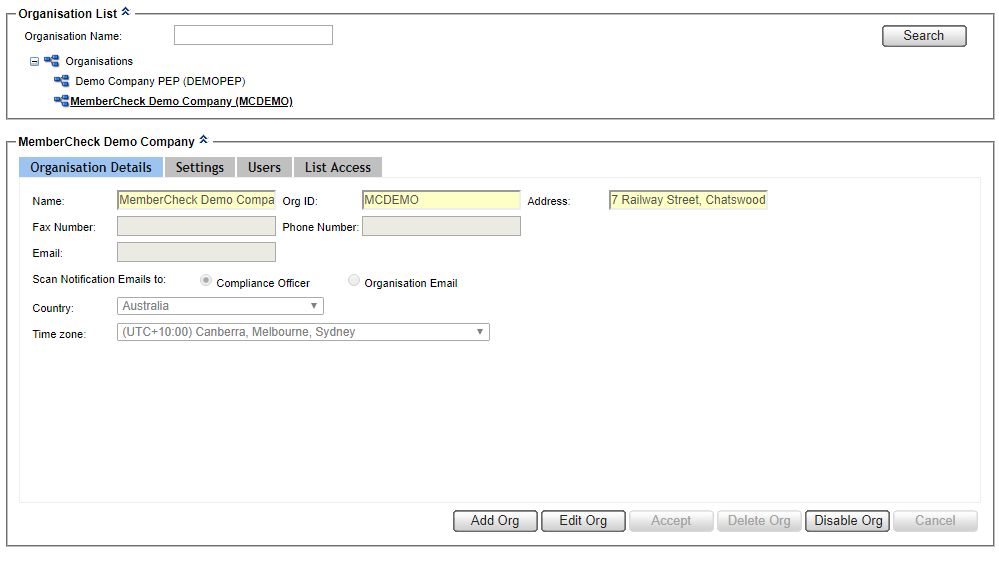Click the Organisations root node icon
999x571 pixels.
point(52,61)
